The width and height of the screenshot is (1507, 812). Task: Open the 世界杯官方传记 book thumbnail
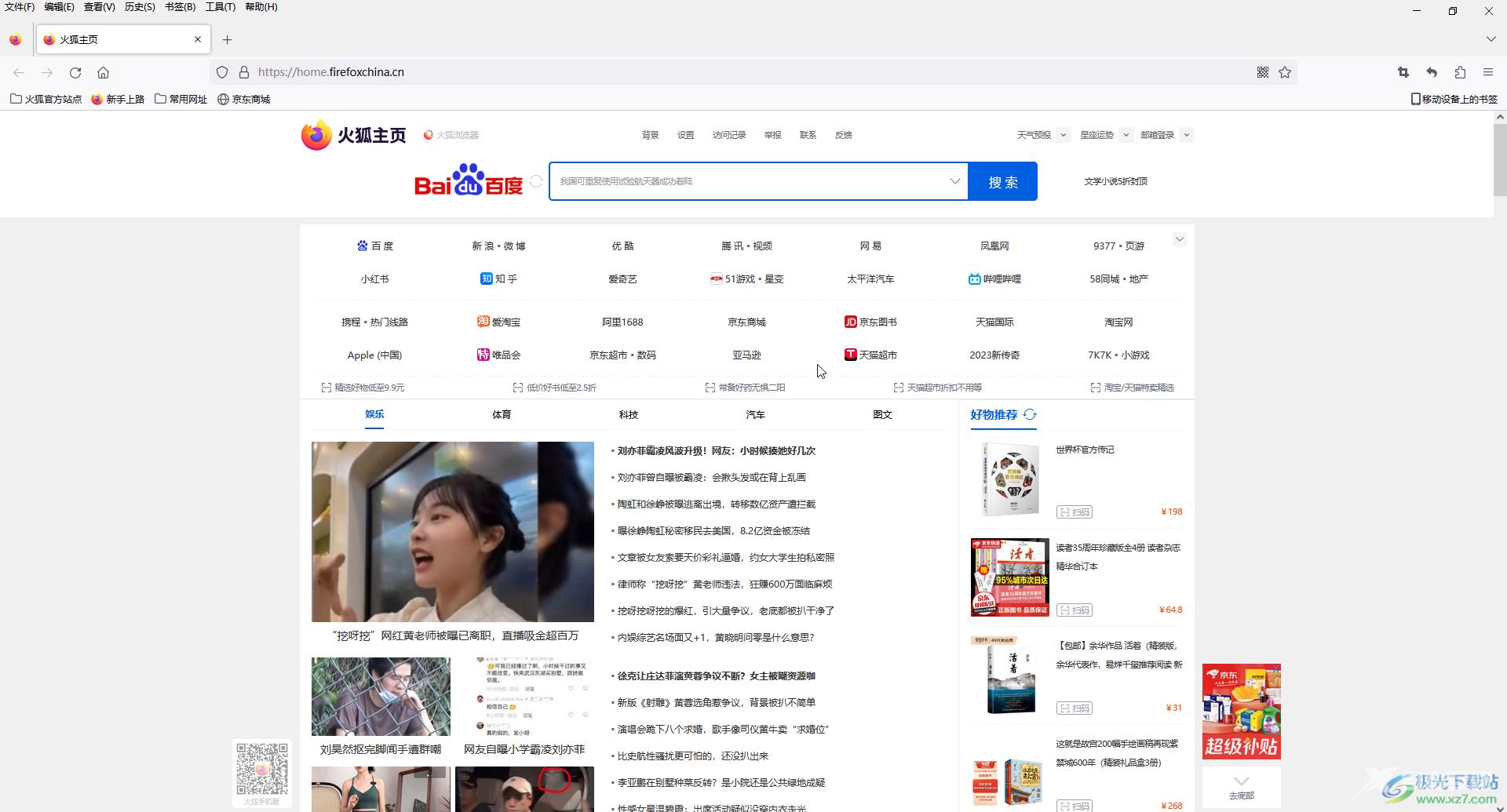(1010, 479)
